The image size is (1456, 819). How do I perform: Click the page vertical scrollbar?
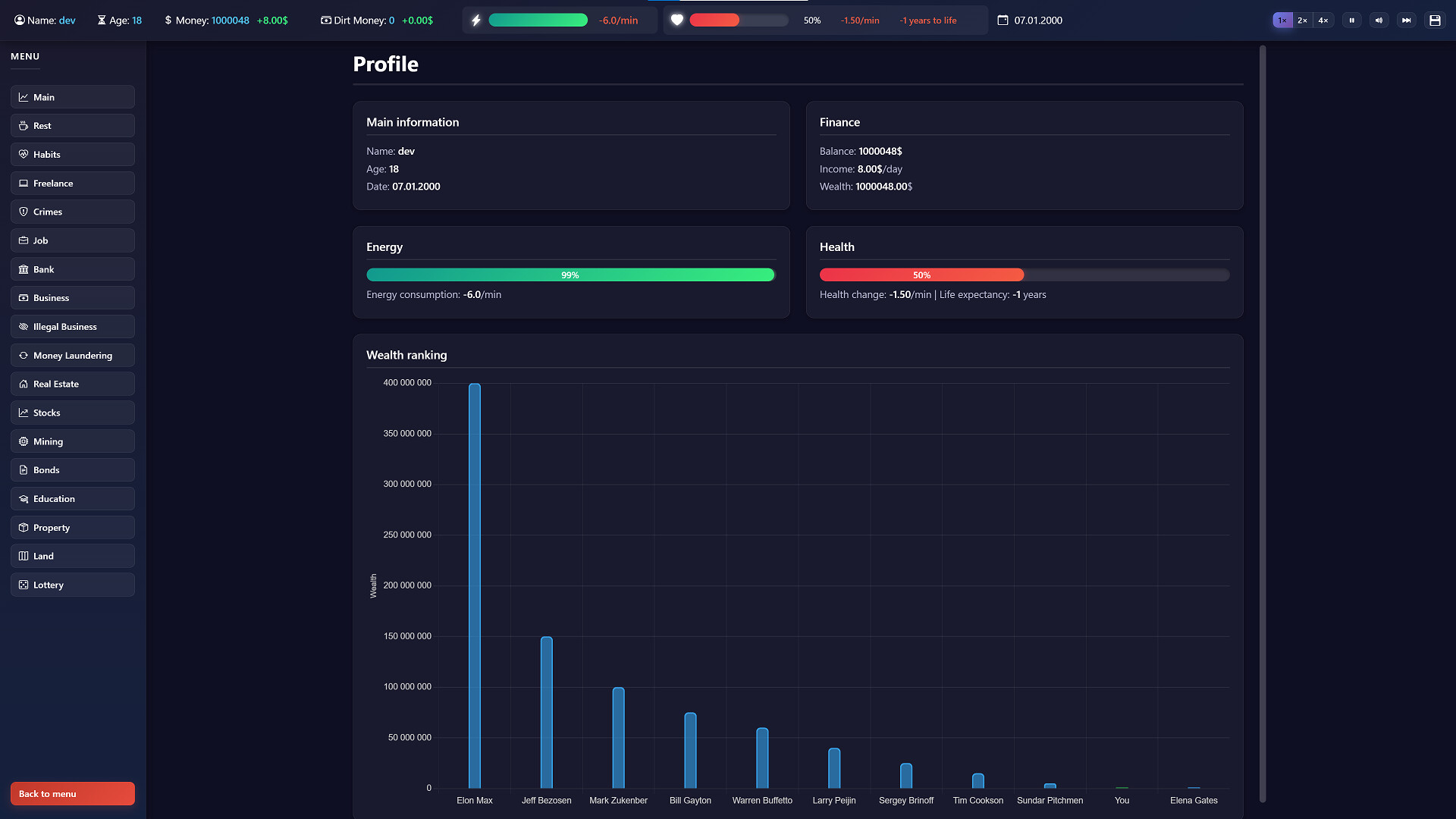point(1263,425)
